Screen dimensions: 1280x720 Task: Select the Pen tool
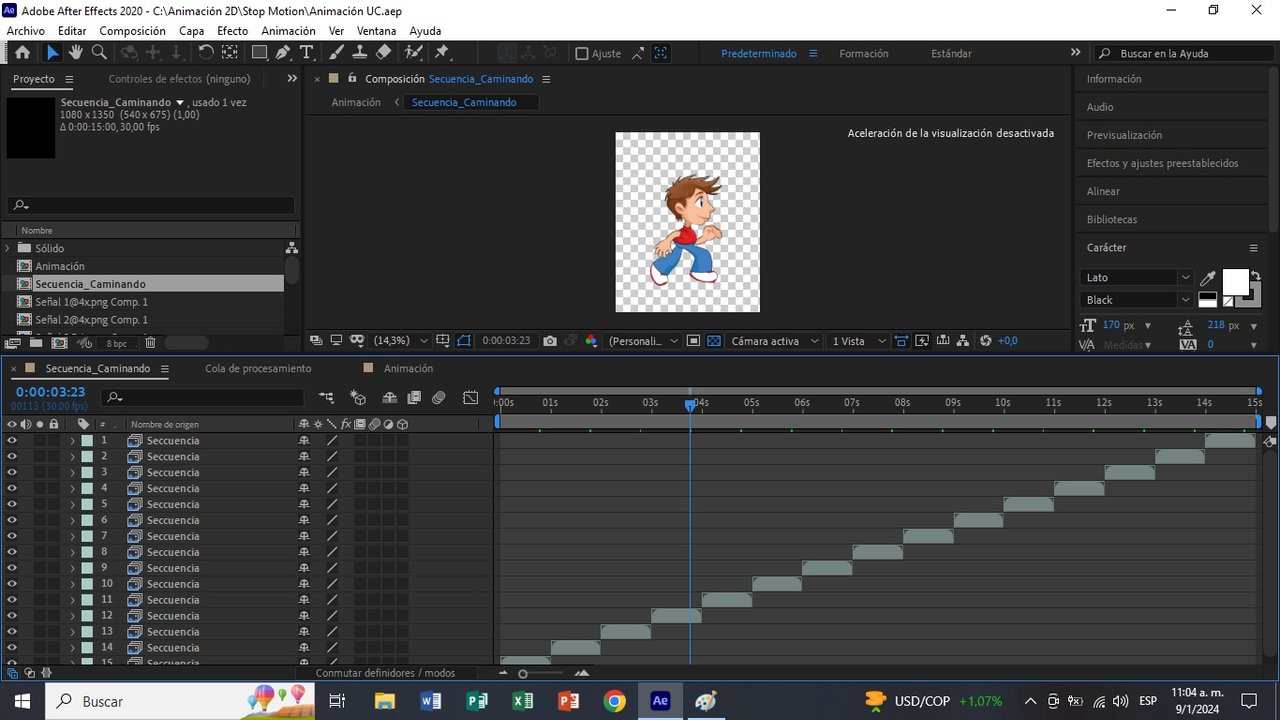pyautogui.click(x=284, y=53)
